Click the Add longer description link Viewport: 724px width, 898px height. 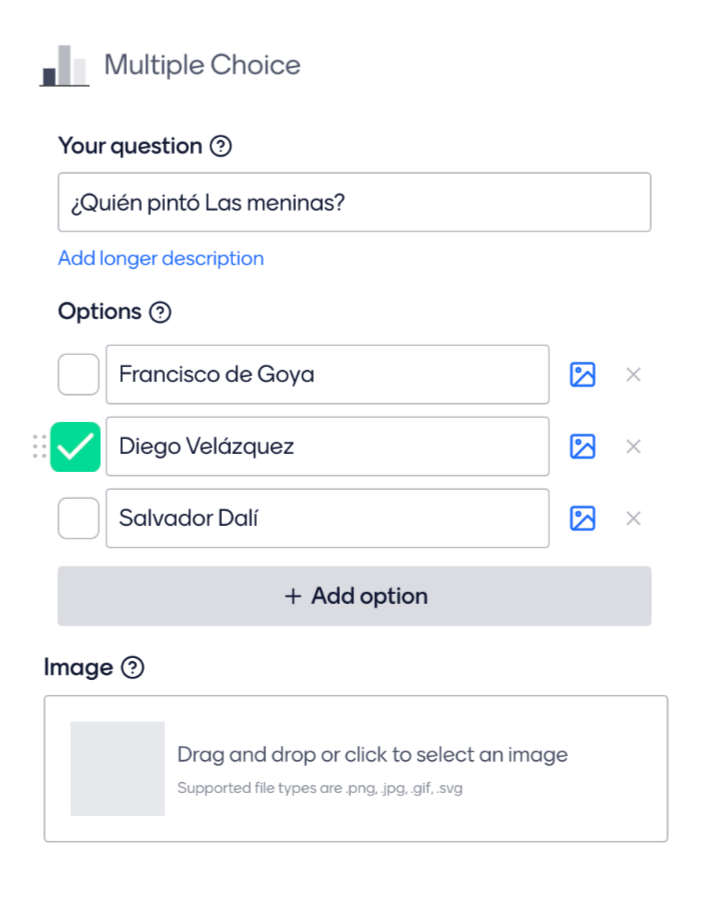pos(161,258)
